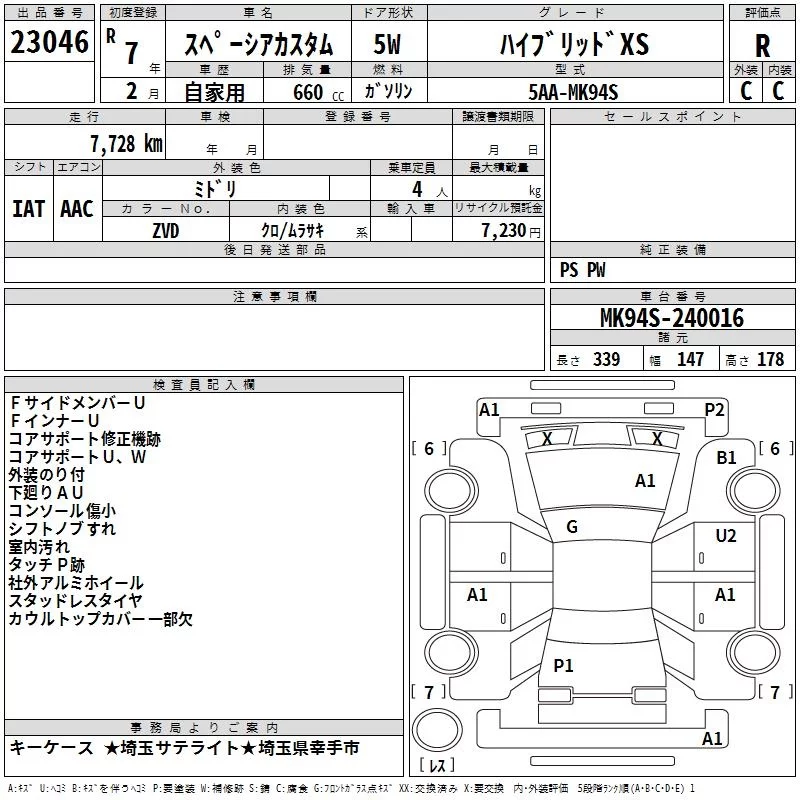Select the note 社外アルミホイール
Image resolution: width=800 pixels, height=800 pixels.
76,583
